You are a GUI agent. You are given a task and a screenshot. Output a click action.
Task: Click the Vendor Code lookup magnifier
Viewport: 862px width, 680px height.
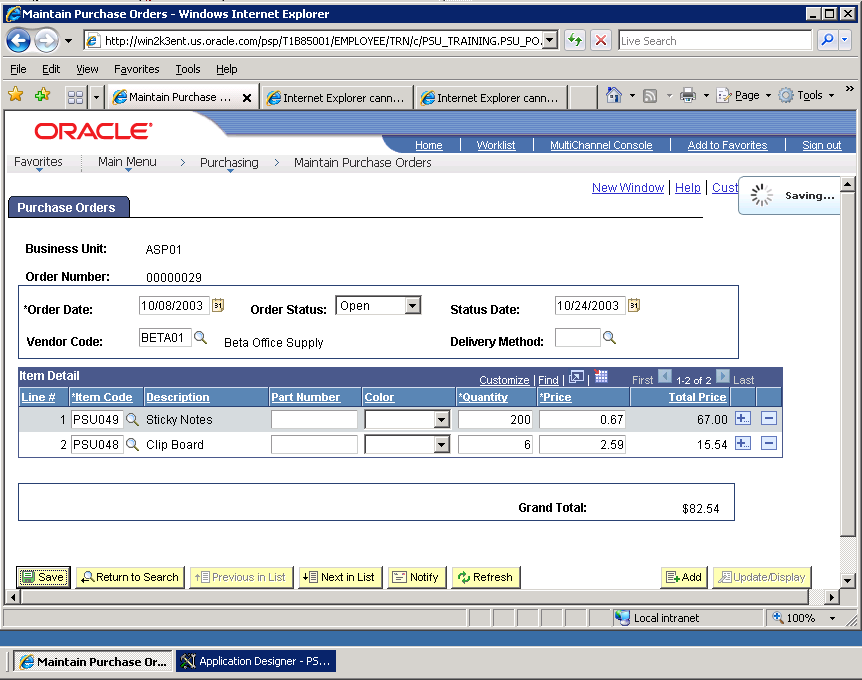(x=200, y=339)
